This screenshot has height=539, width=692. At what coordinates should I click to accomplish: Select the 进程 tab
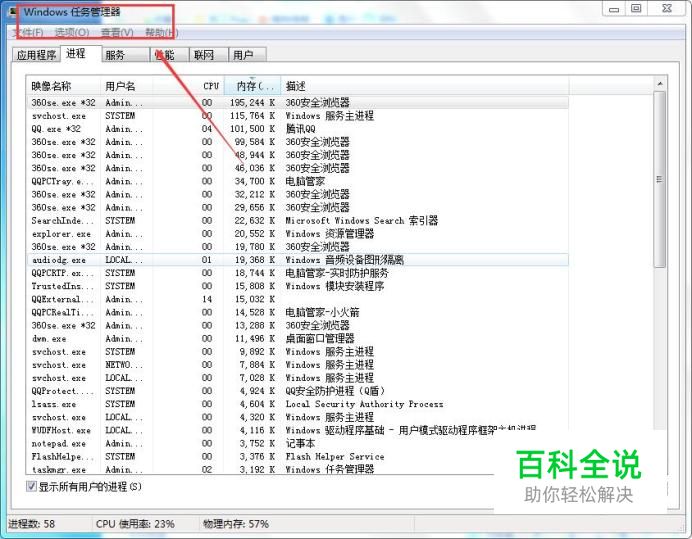pos(81,53)
